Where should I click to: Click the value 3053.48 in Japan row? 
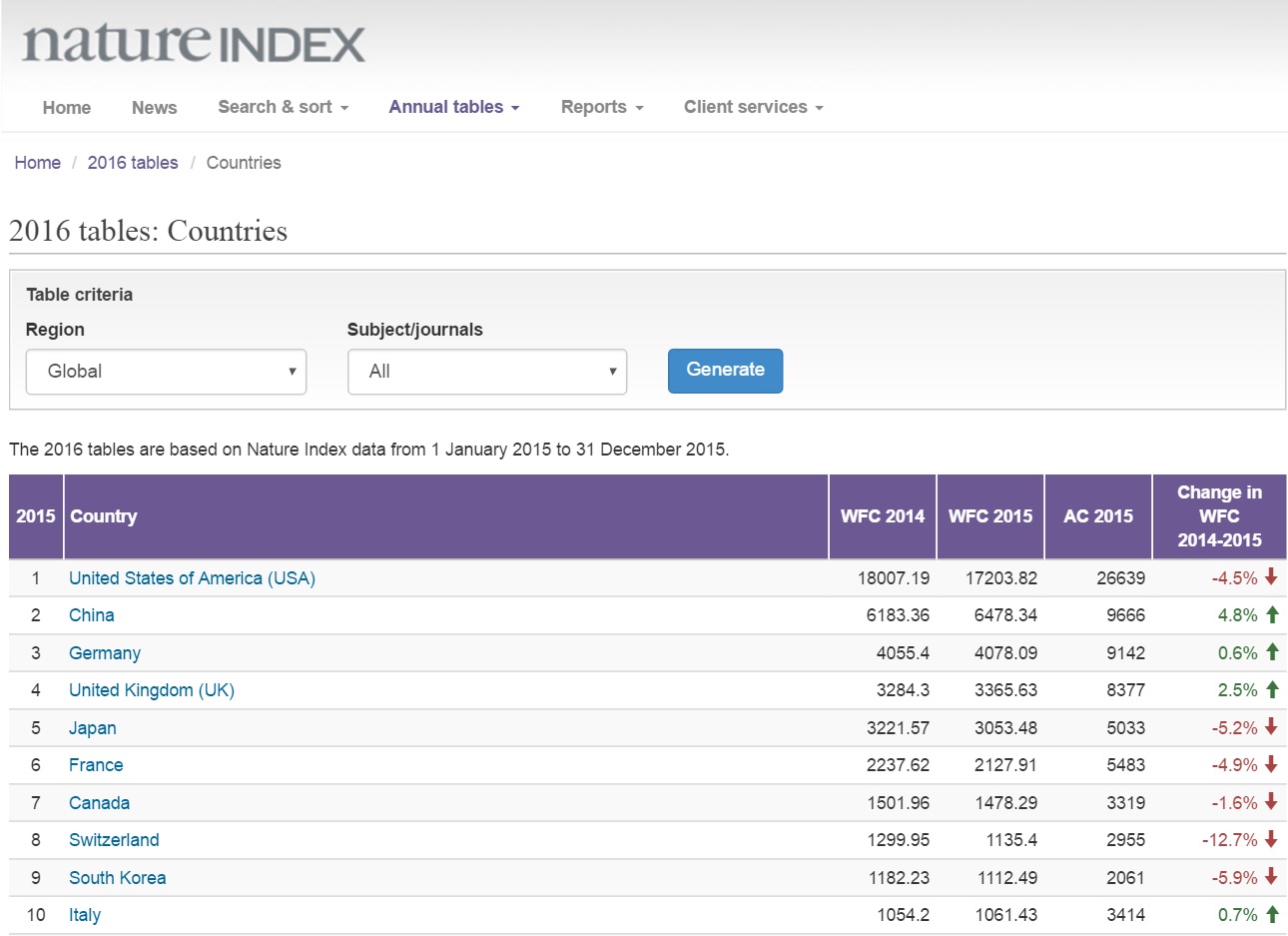pos(1006,728)
